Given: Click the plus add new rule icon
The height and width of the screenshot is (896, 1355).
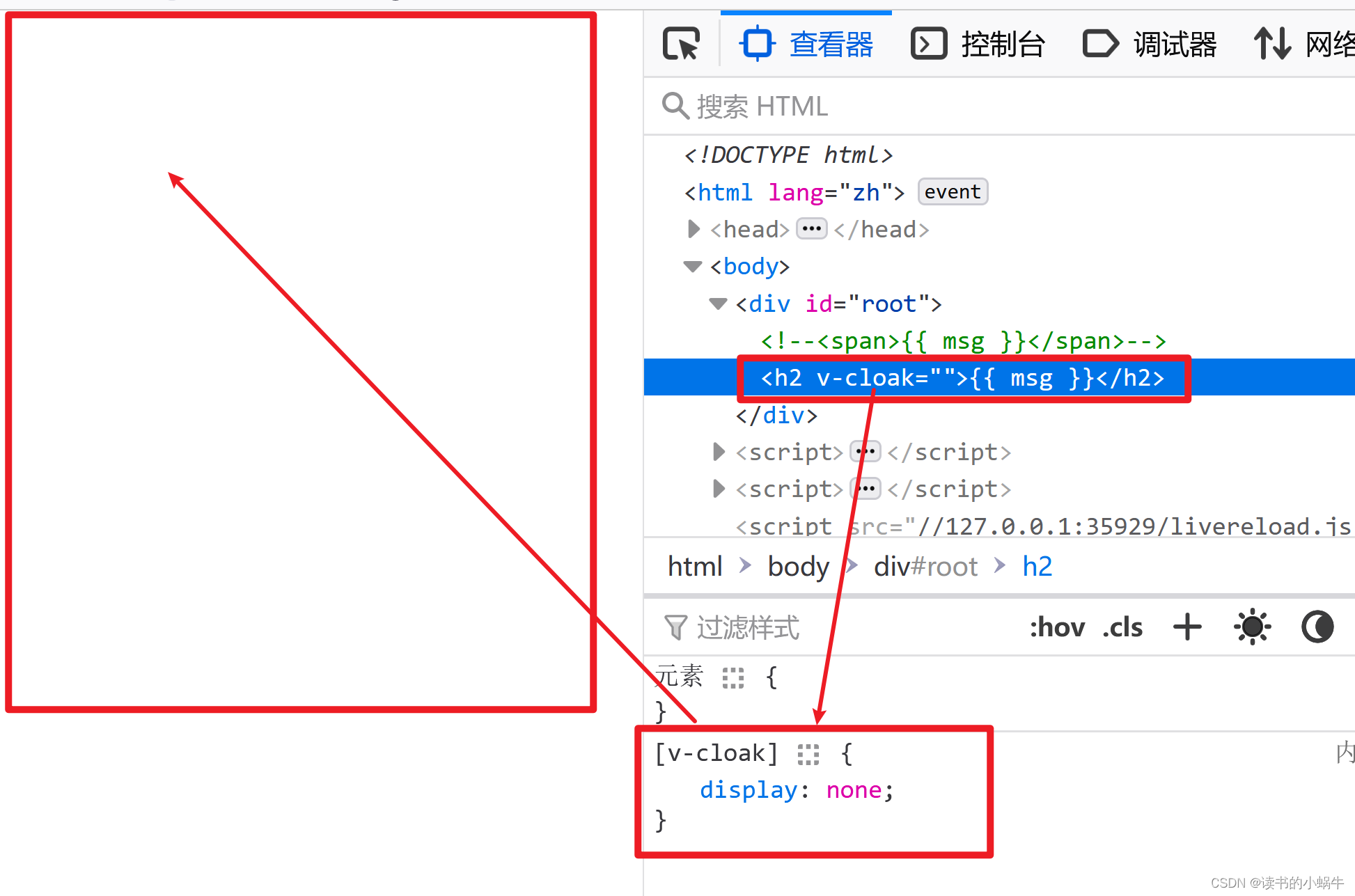Looking at the screenshot, I should pos(1187,627).
